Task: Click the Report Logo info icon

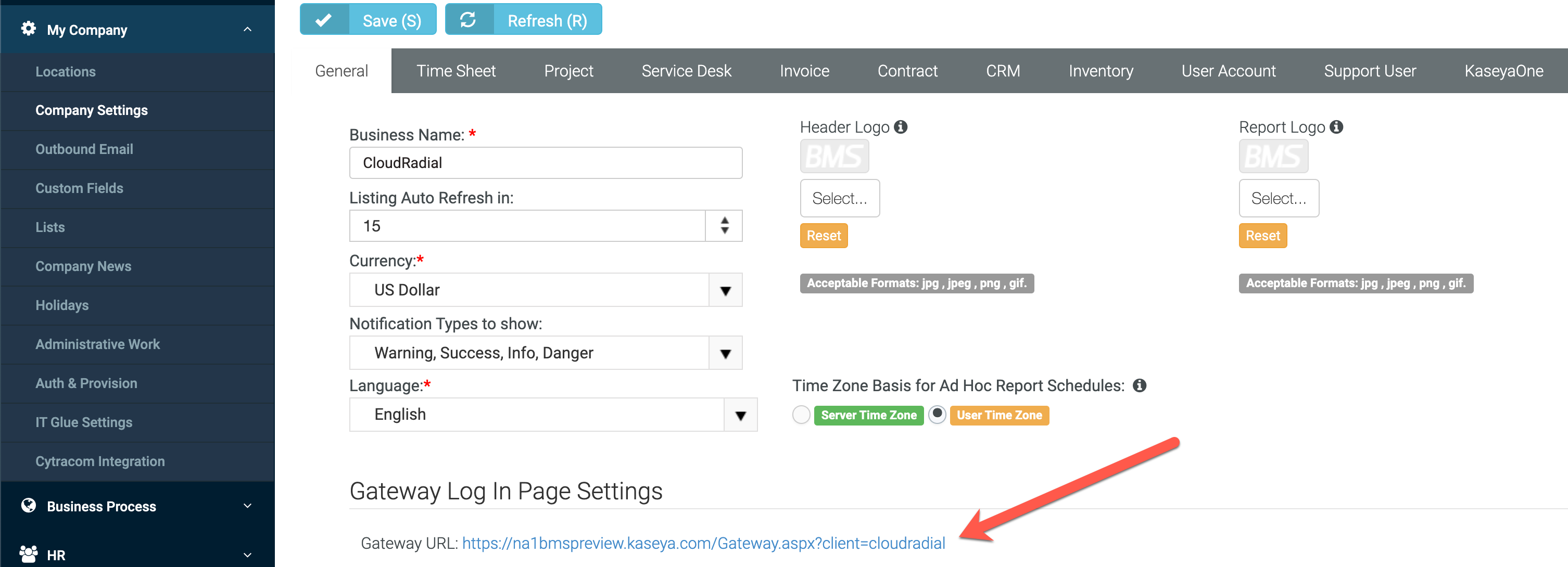Action: click(1336, 126)
